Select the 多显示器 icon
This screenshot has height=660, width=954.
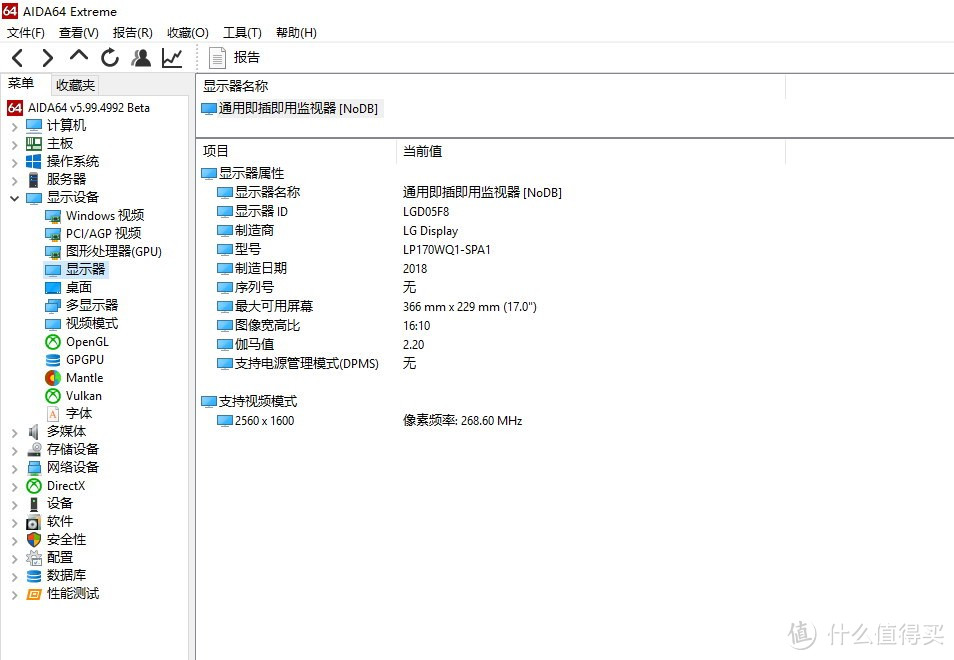[x=53, y=305]
